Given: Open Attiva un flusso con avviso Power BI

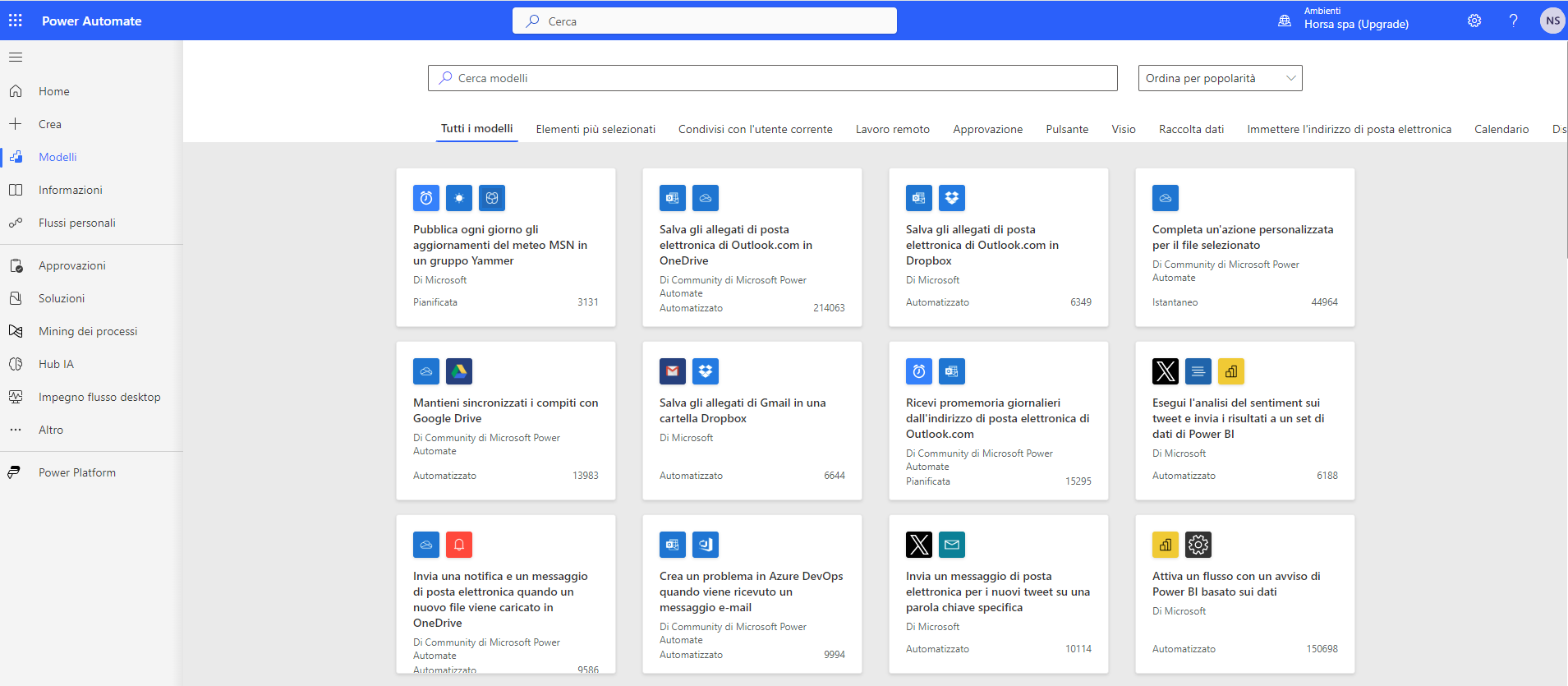Looking at the screenshot, I should tap(1245, 594).
